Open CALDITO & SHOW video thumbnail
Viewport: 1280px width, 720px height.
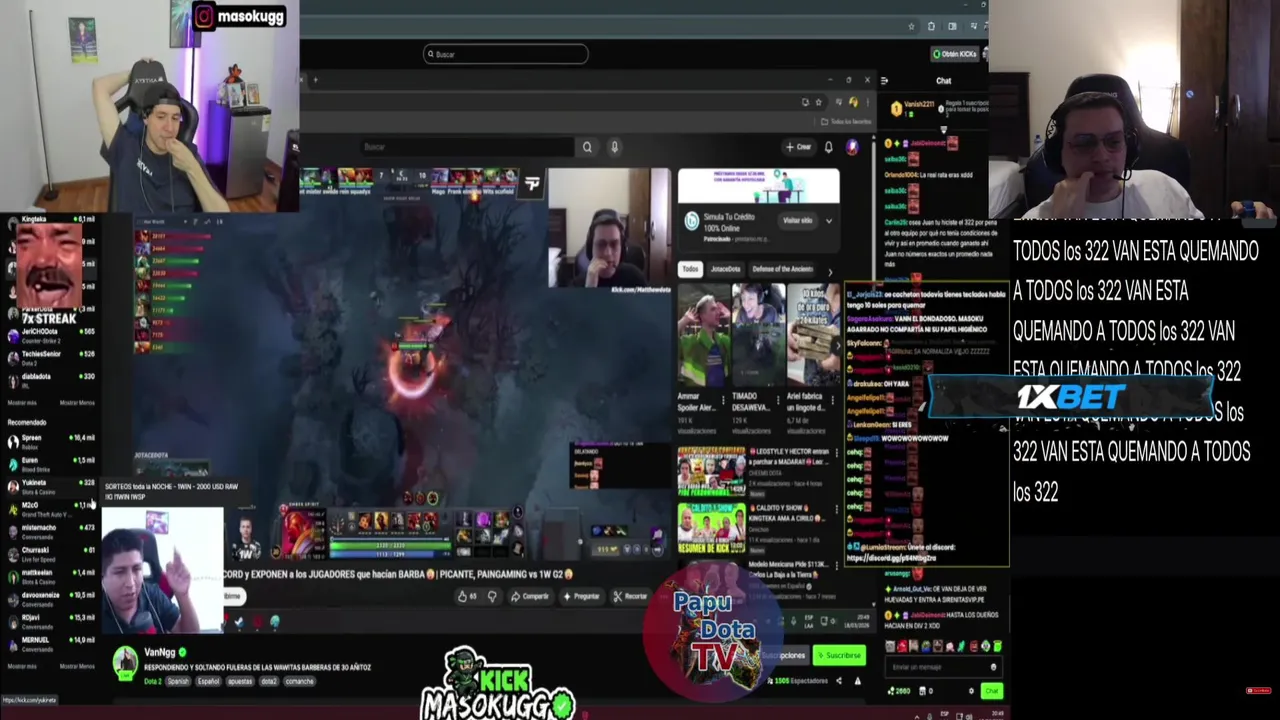[711, 527]
